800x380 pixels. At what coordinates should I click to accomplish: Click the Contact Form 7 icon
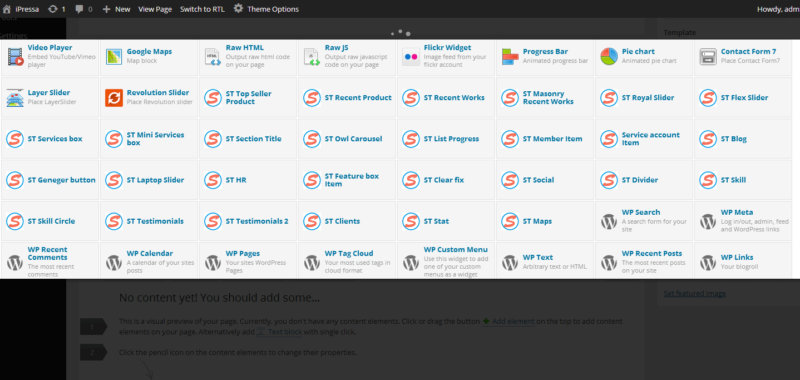click(708, 56)
